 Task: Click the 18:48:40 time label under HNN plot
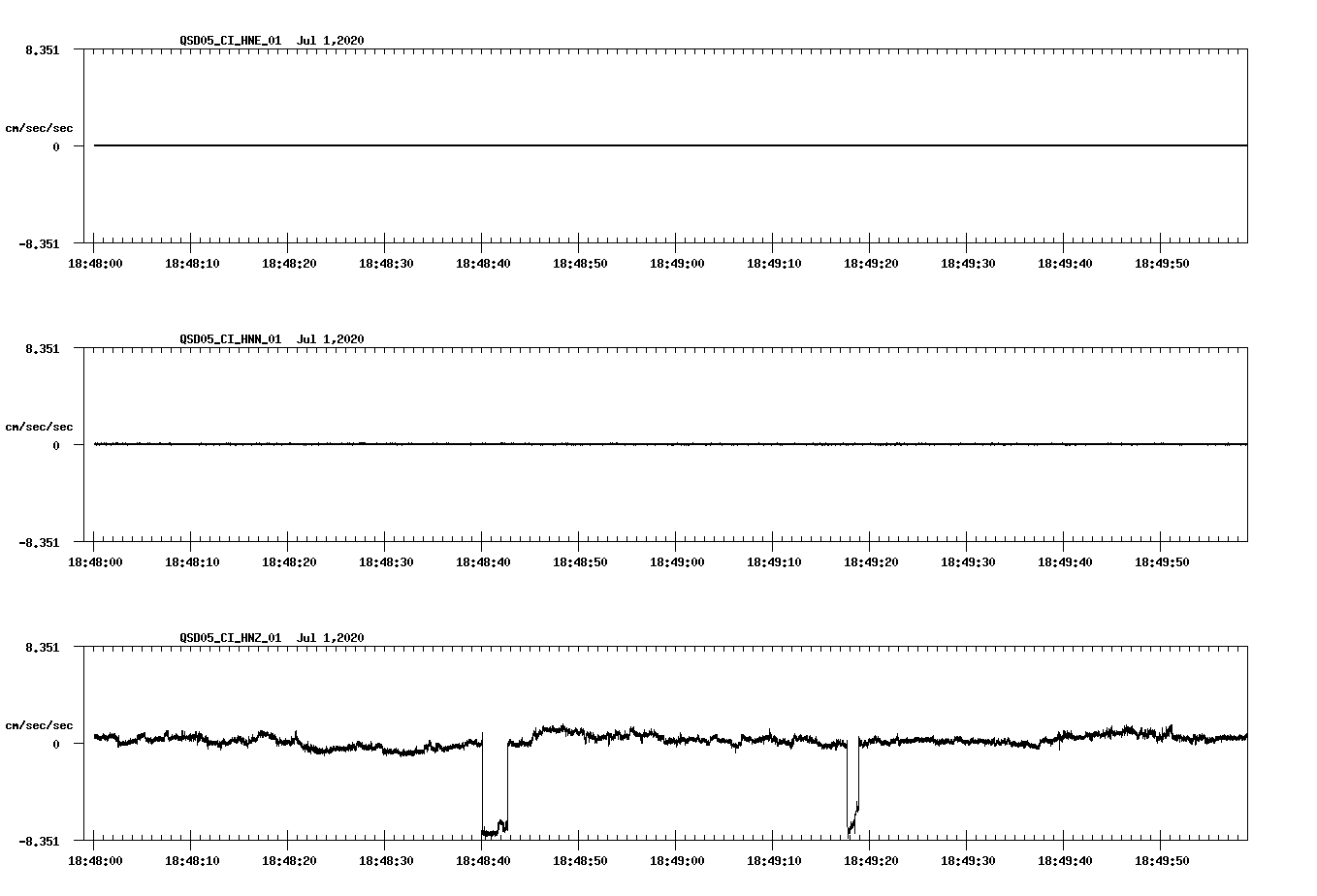[x=483, y=562]
